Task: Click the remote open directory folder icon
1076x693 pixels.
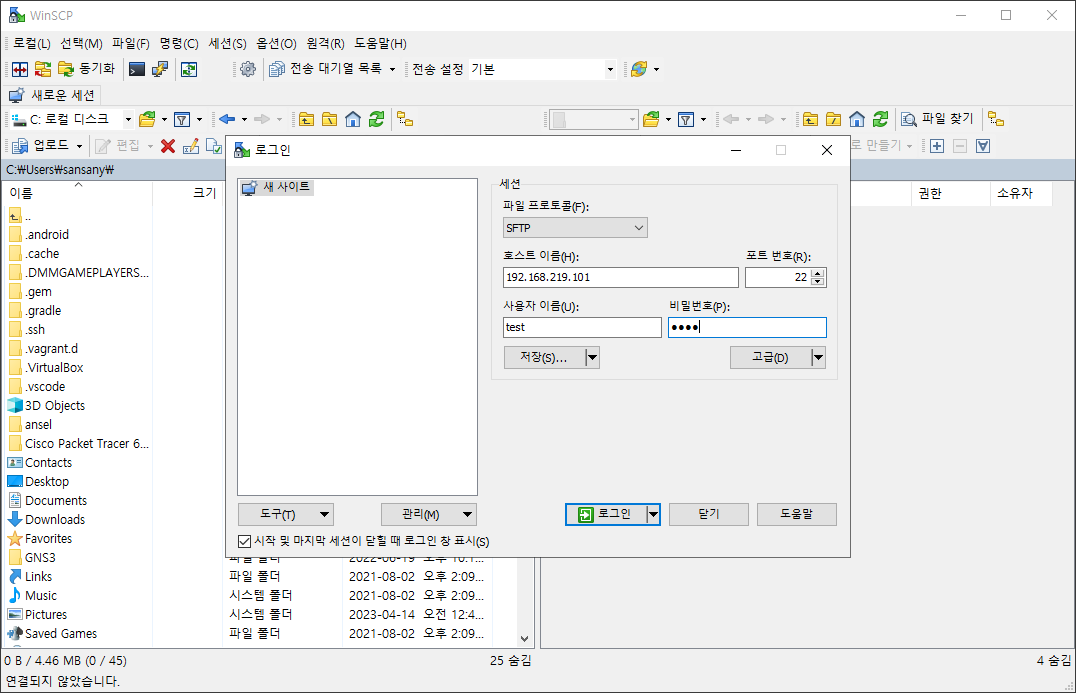Action: point(651,119)
